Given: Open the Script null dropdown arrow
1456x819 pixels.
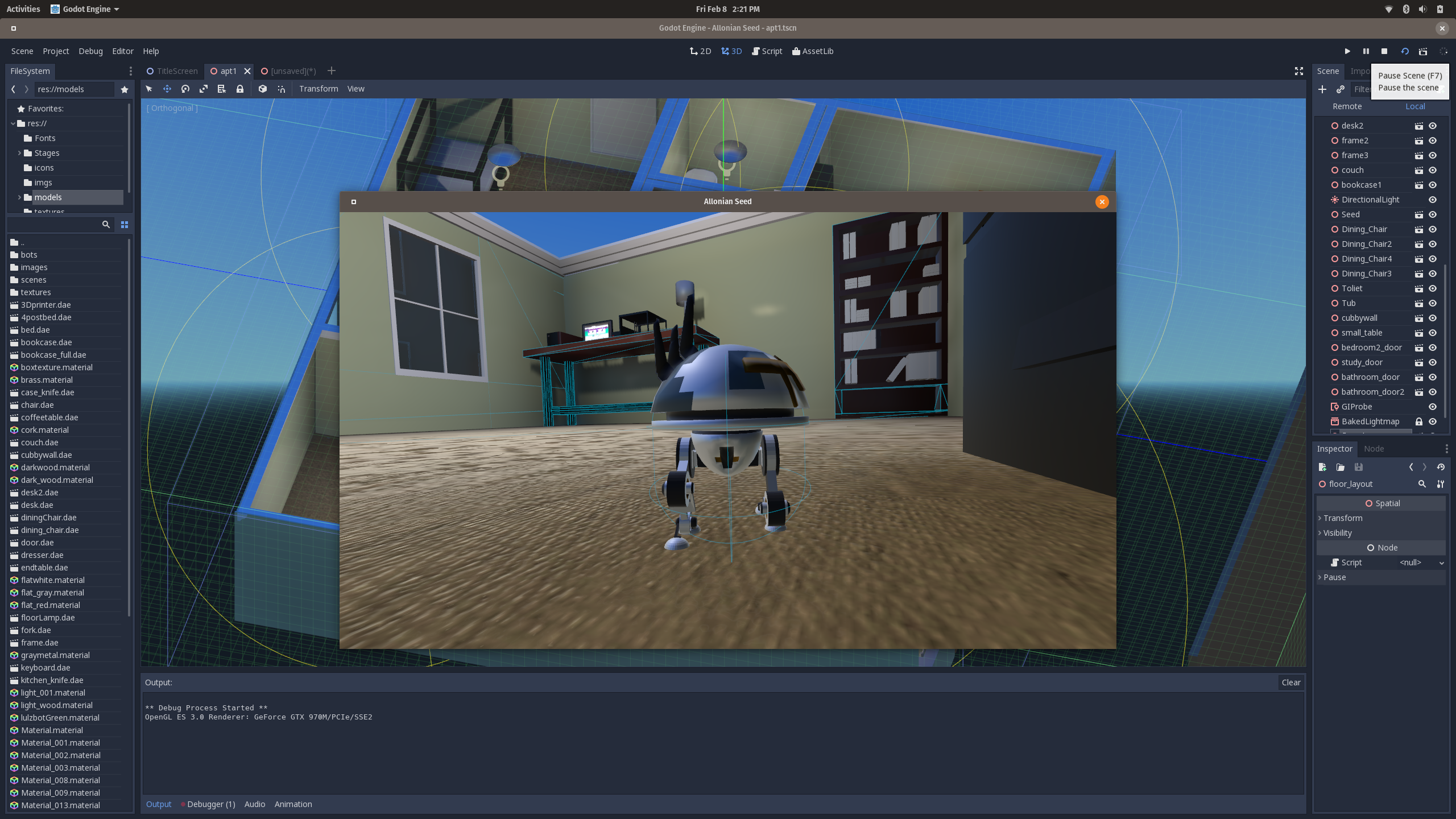Looking at the screenshot, I should point(1441,562).
